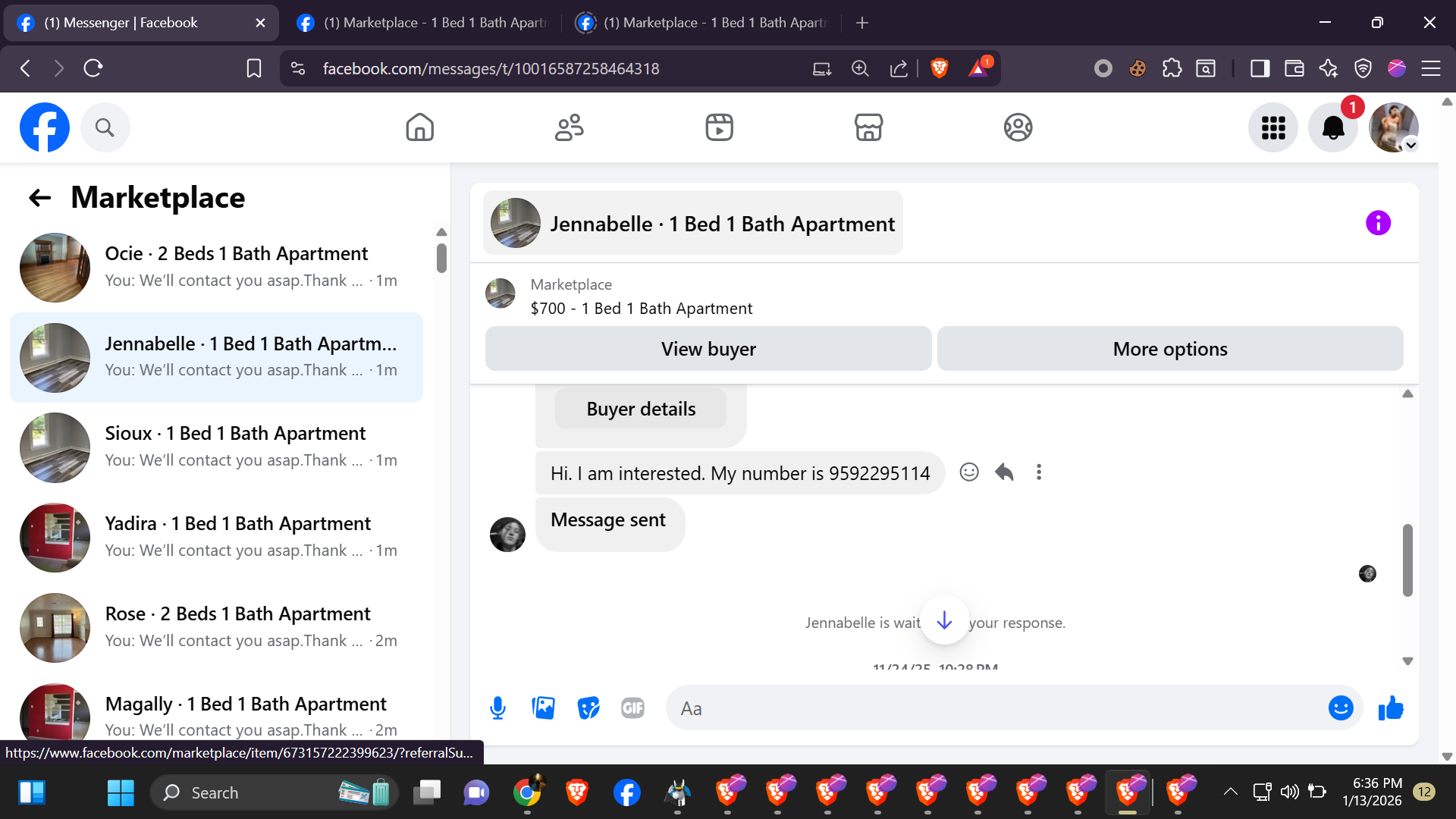This screenshot has height=819, width=1456.
Task: React to the buyer's message with the emoji icon
Action: 969,472
